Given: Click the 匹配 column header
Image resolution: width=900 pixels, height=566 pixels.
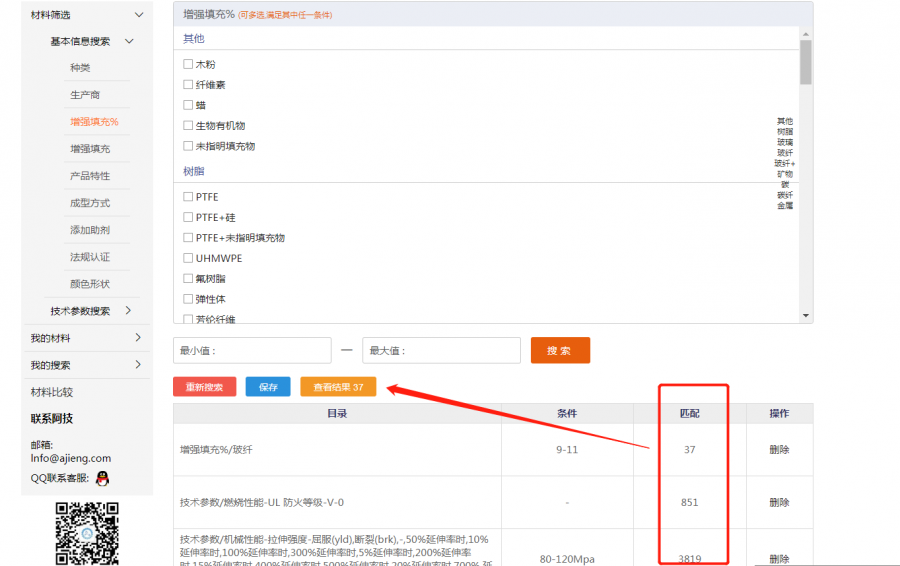Looking at the screenshot, I should (689, 413).
